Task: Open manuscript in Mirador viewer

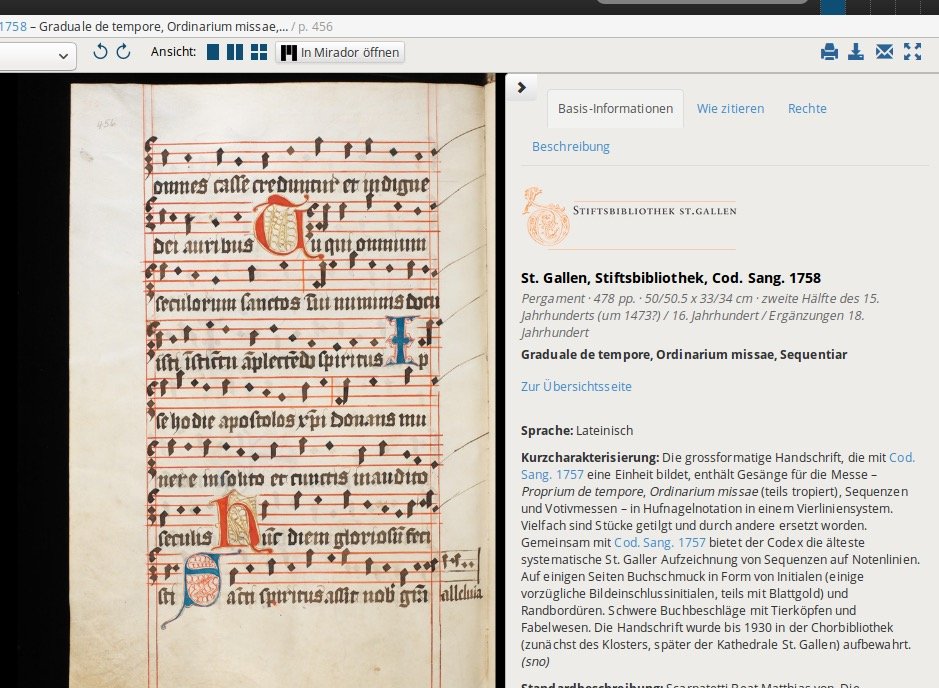Action: [340, 52]
